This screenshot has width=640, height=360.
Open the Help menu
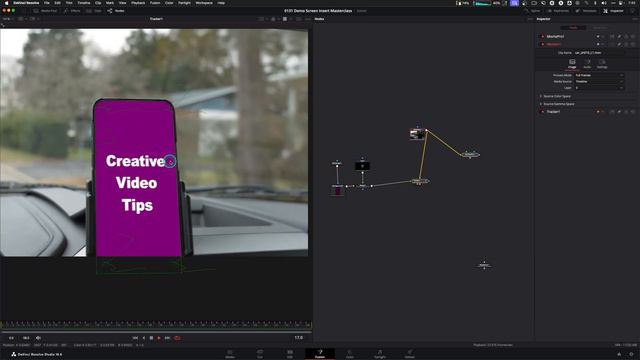pos(221,3)
